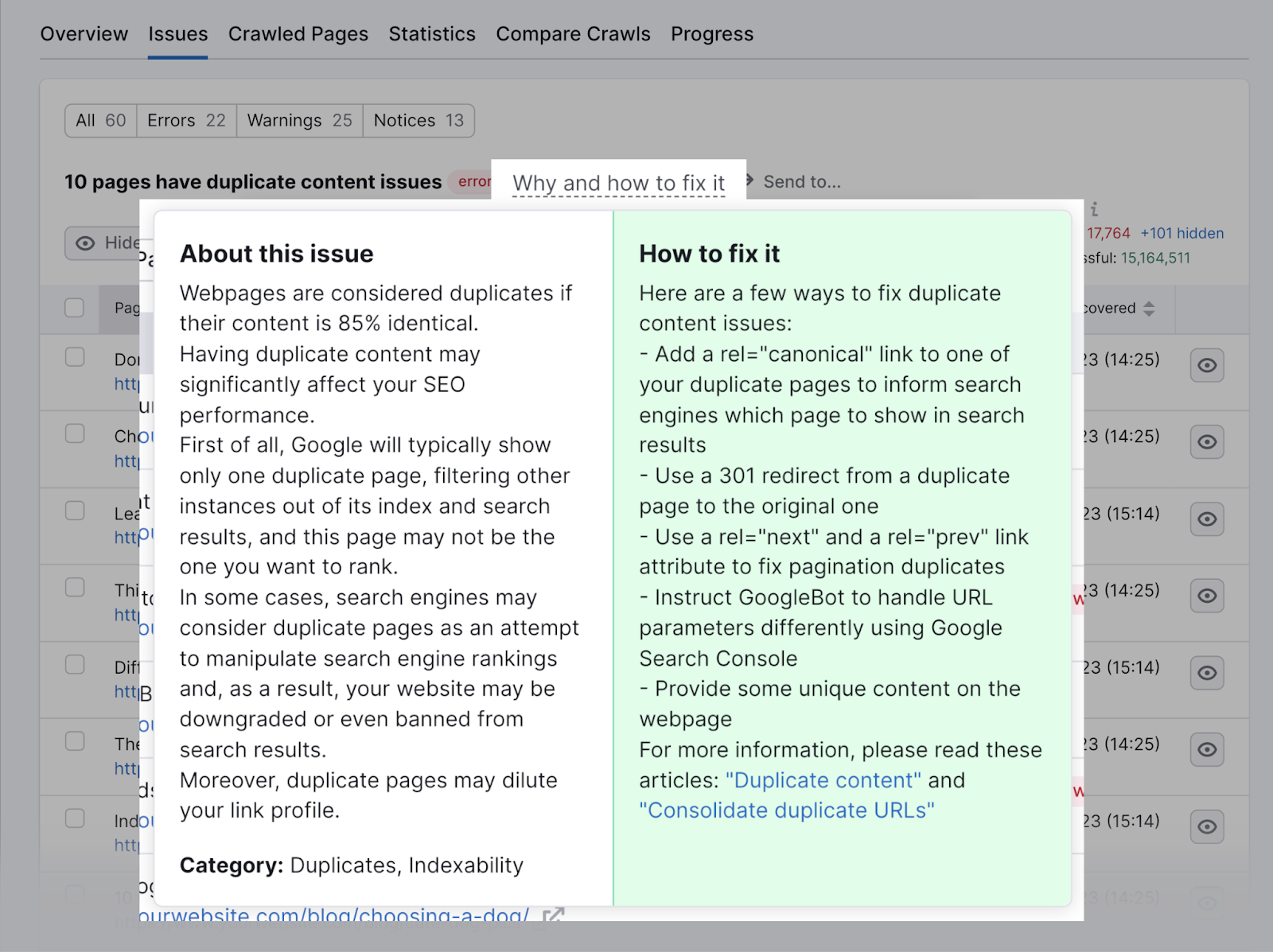Click the eye preview icon beside the 15:14 entry
Screen dimensions: 1273x952
pyautogui.click(x=1207, y=519)
